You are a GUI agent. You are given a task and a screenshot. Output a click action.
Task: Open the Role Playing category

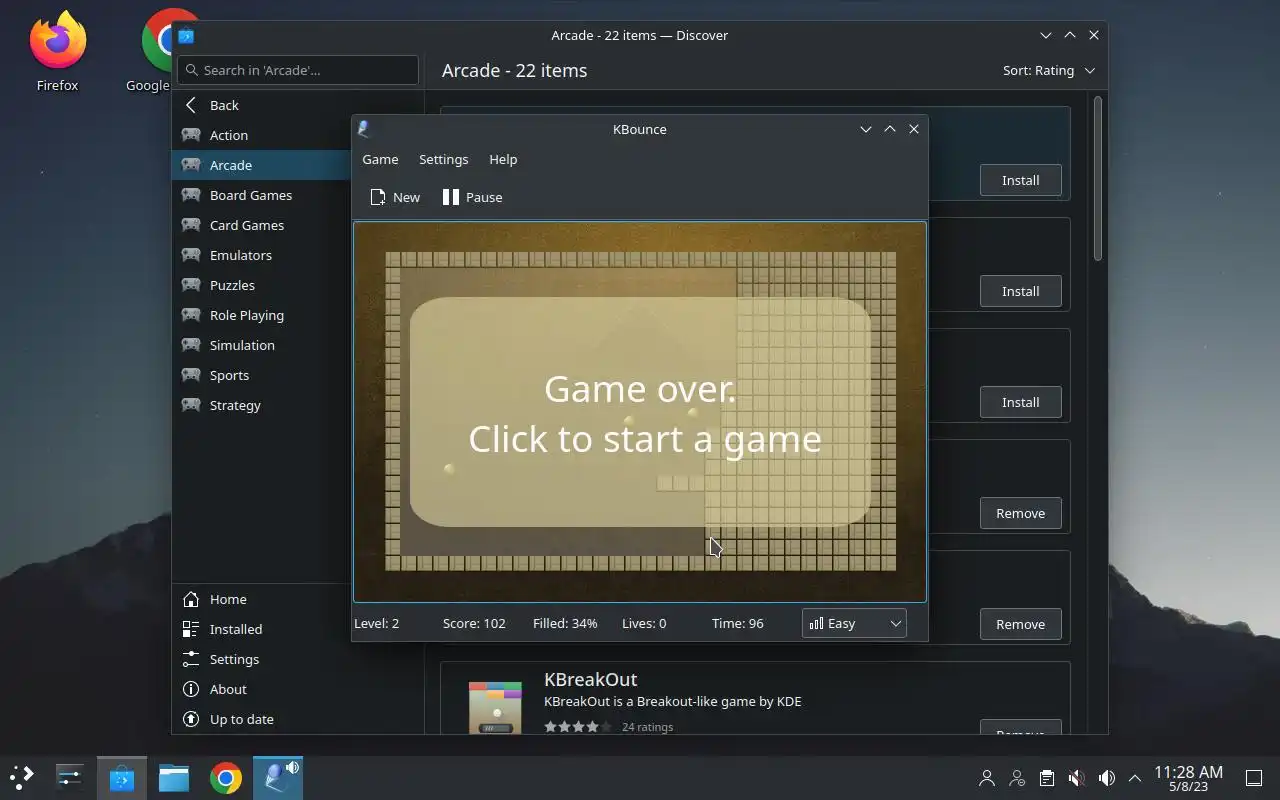point(262,315)
